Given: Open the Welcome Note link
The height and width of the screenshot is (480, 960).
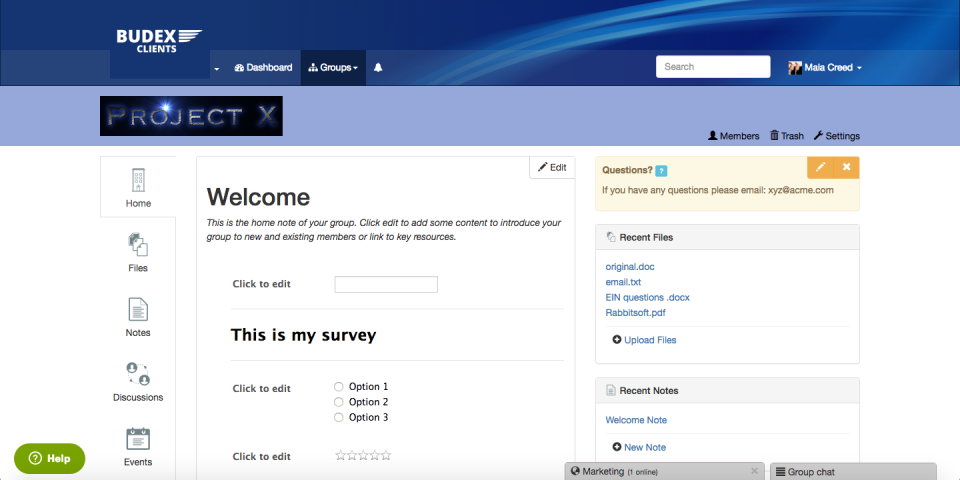Looking at the screenshot, I should pos(636,420).
